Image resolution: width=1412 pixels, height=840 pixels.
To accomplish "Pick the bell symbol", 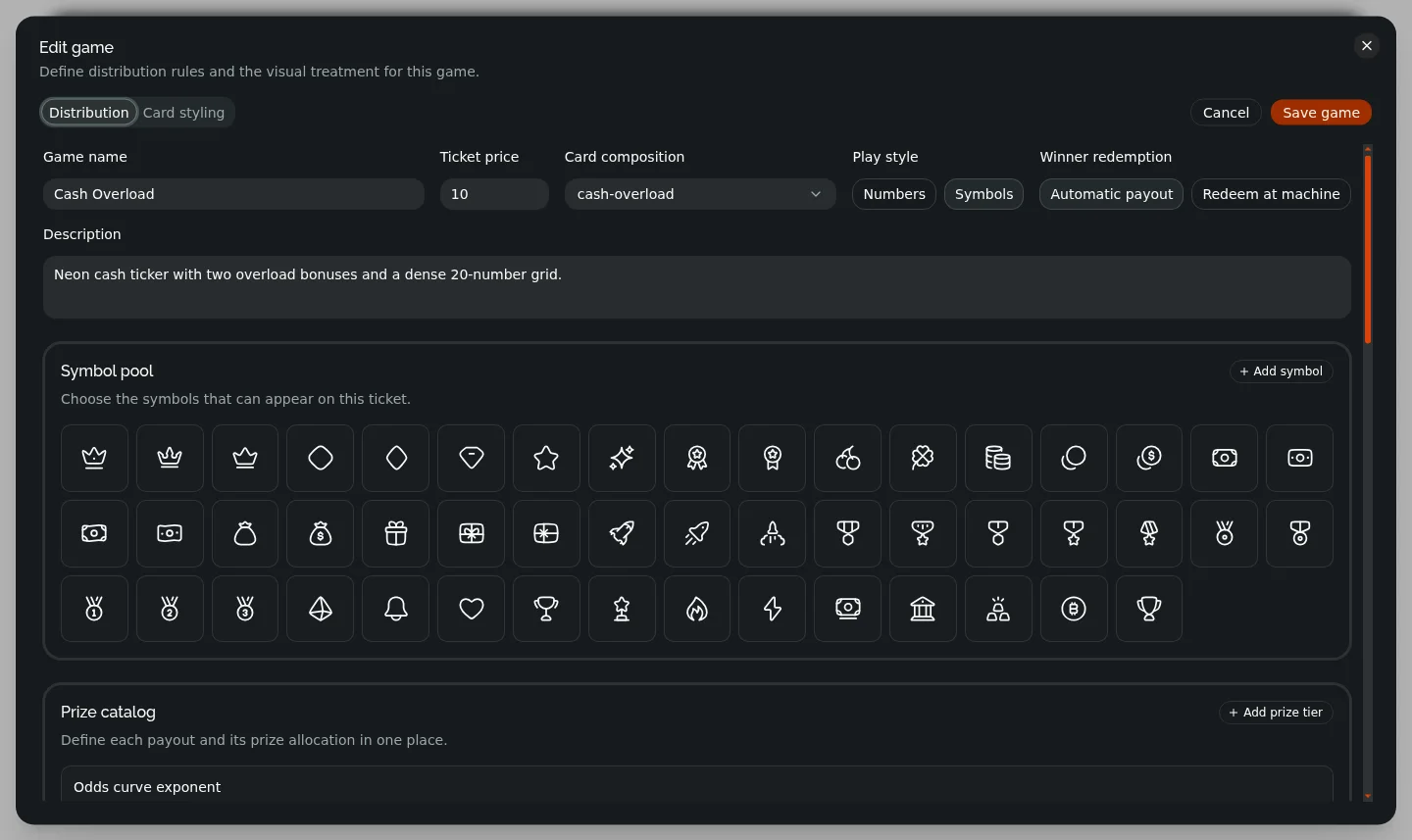I will [x=396, y=609].
